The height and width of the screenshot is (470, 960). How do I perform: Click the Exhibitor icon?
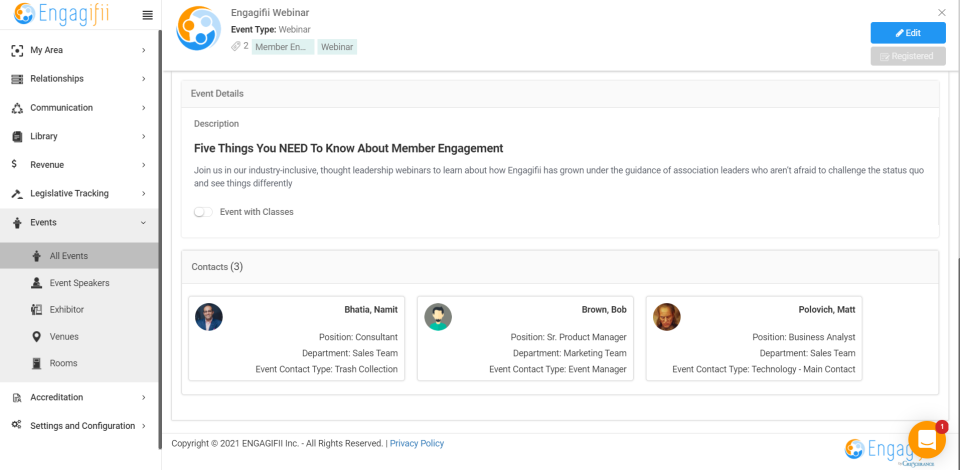click(x=36, y=310)
